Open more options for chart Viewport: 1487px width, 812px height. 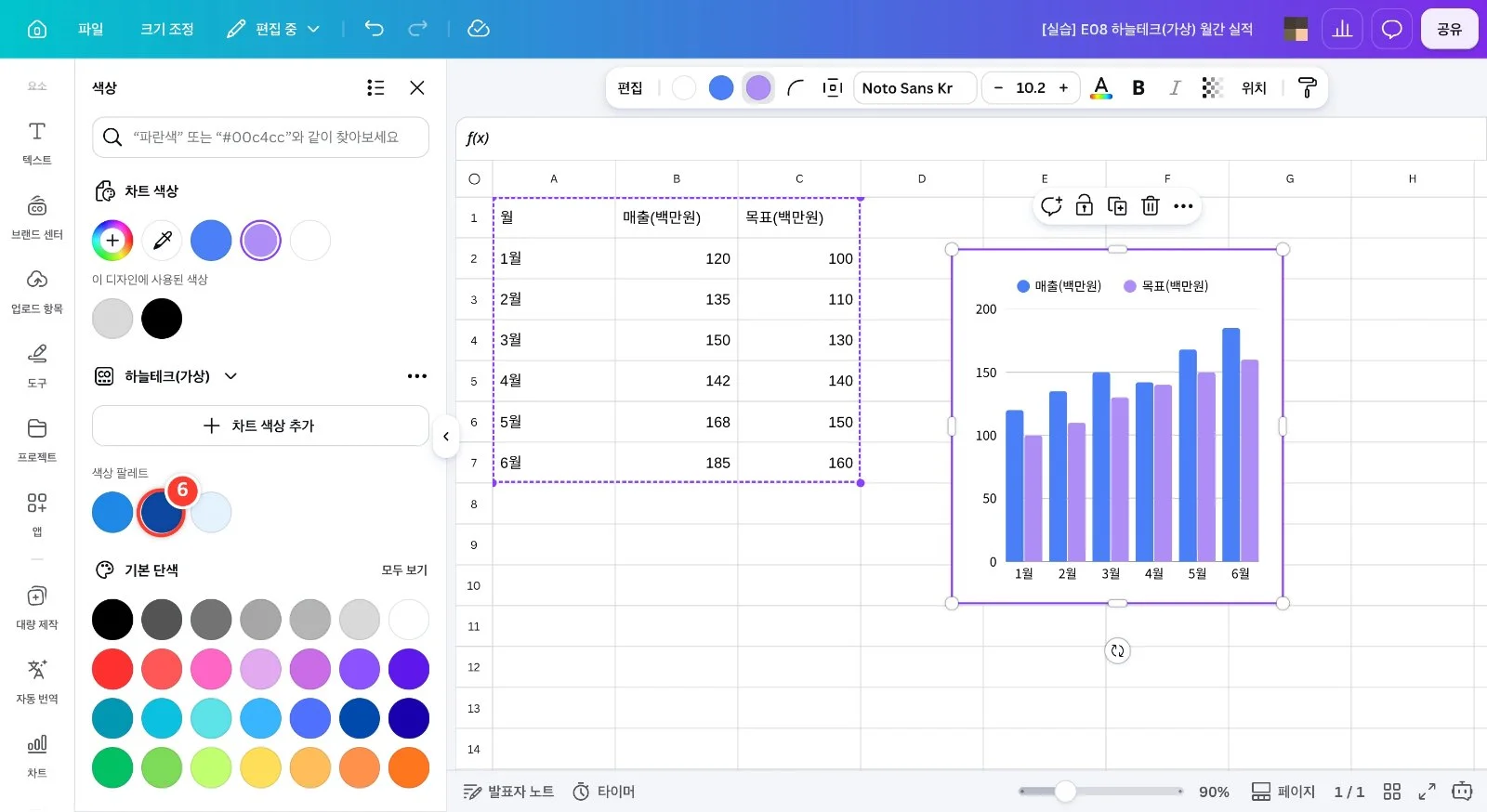click(x=1183, y=206)
